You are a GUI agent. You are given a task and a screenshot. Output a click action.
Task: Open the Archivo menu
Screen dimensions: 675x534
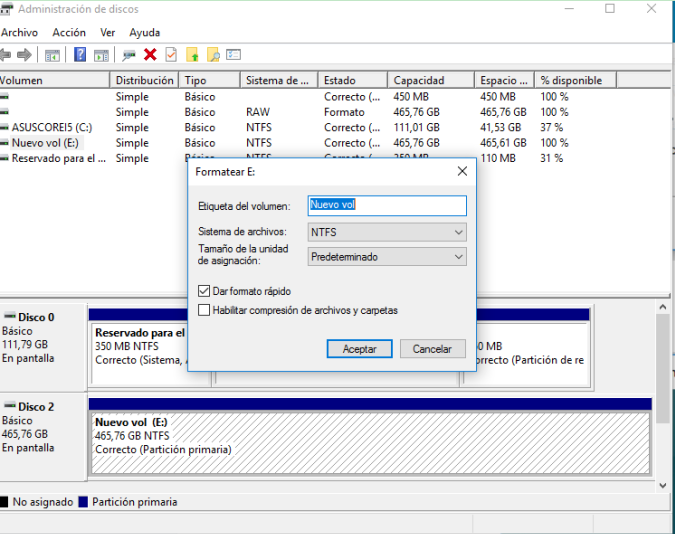[x=19, y=33]
